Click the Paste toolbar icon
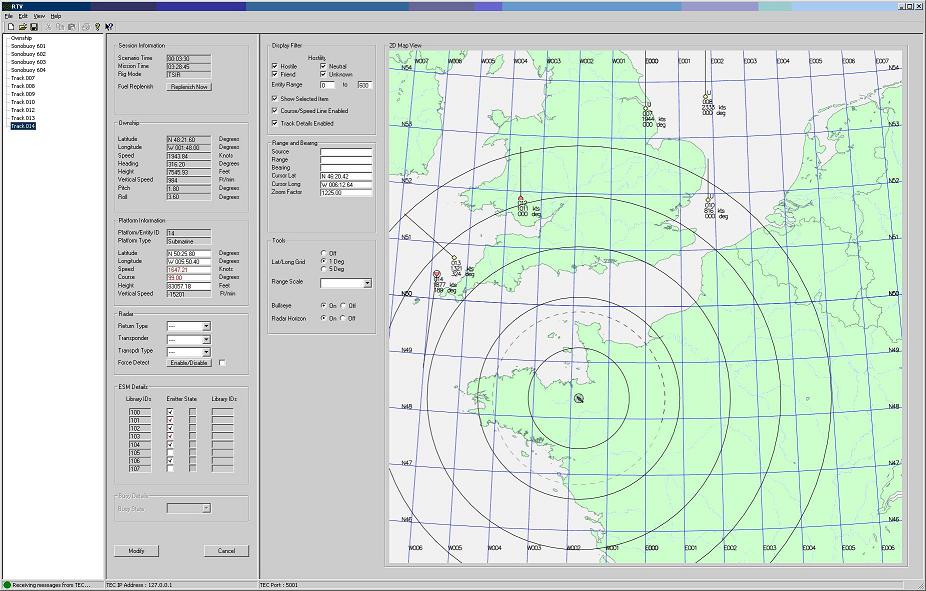This screenshot has width=926, height=591. [71, 27]
